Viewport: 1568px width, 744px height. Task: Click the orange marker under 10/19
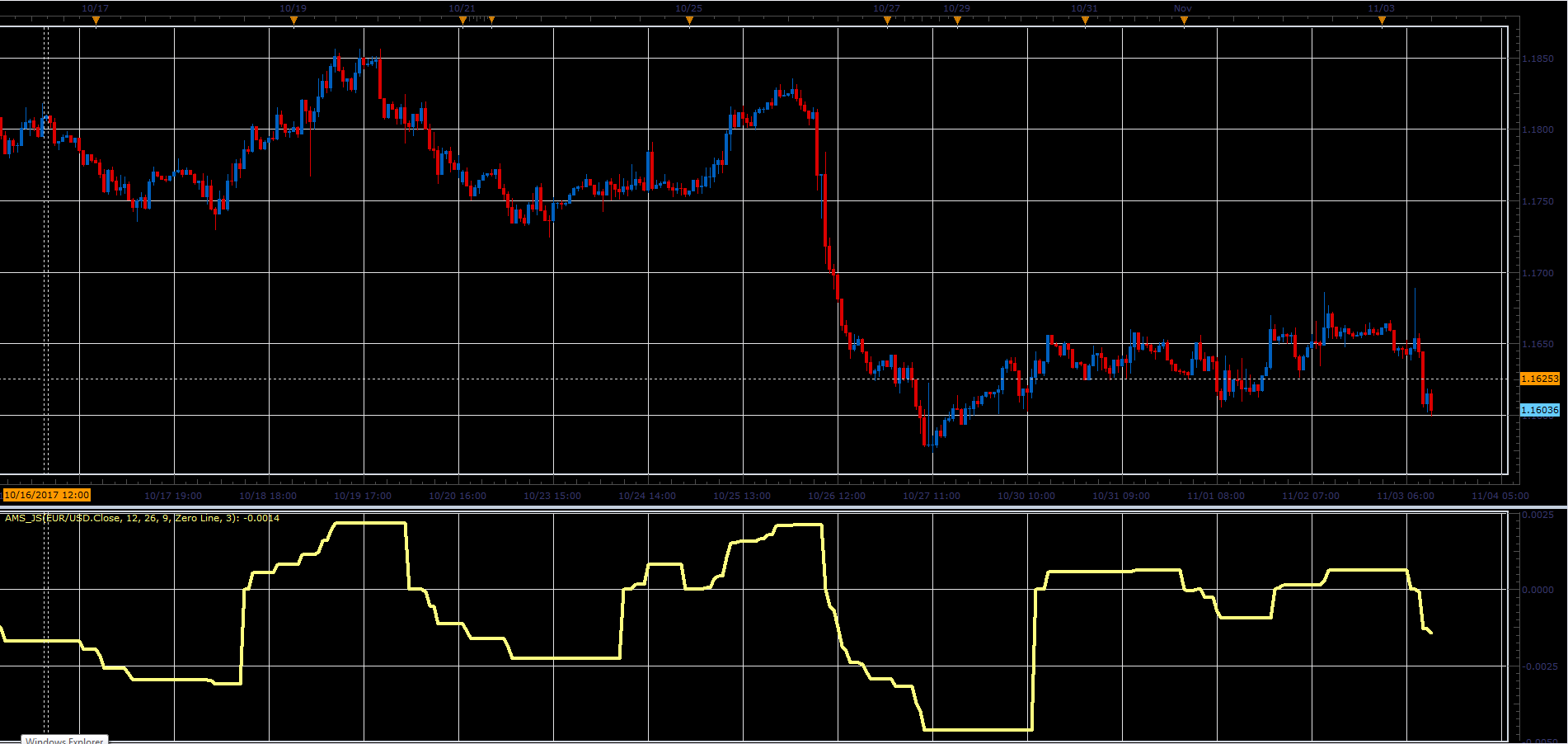pyautogui.click(x=293, y=21)
